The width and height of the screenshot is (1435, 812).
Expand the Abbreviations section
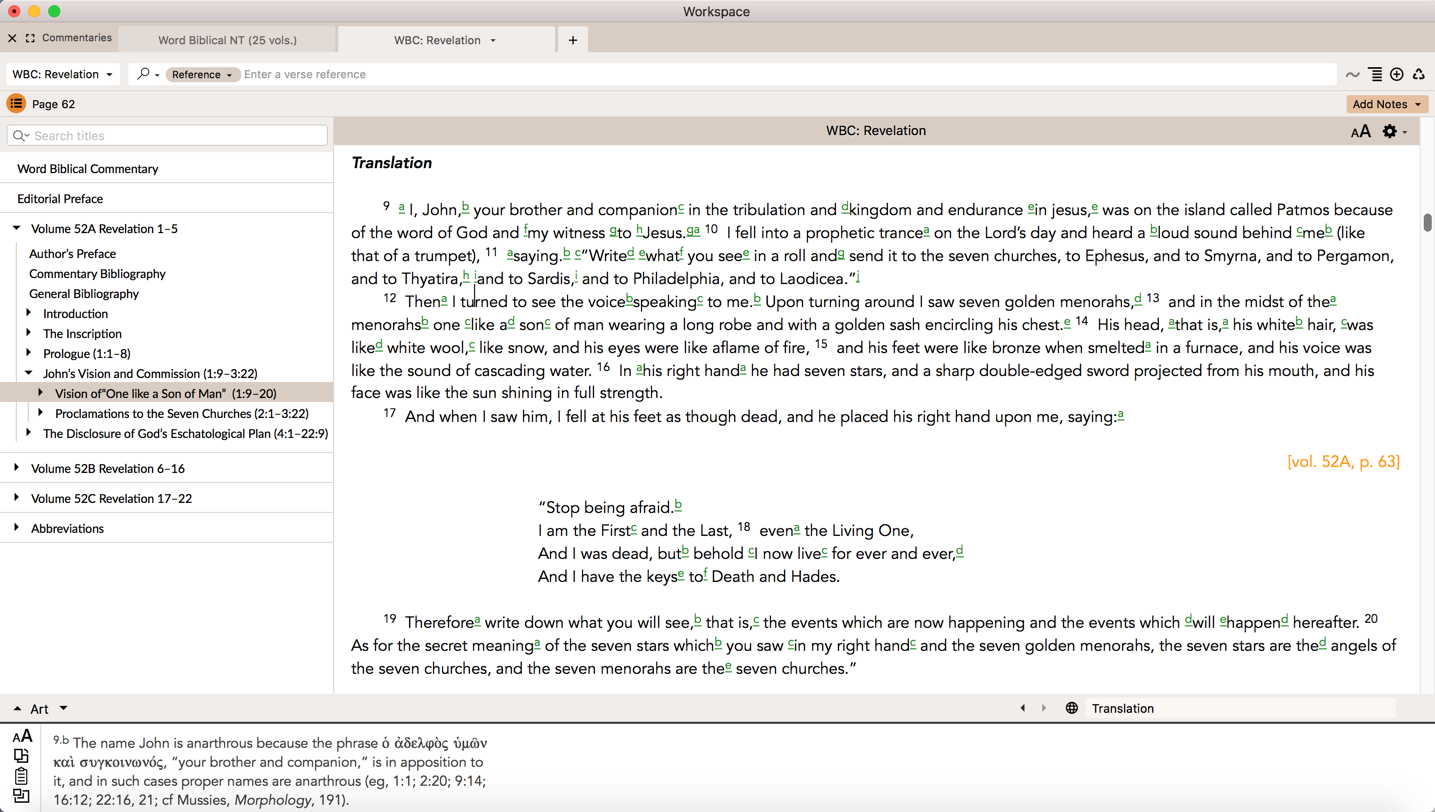tap(17, 528)
